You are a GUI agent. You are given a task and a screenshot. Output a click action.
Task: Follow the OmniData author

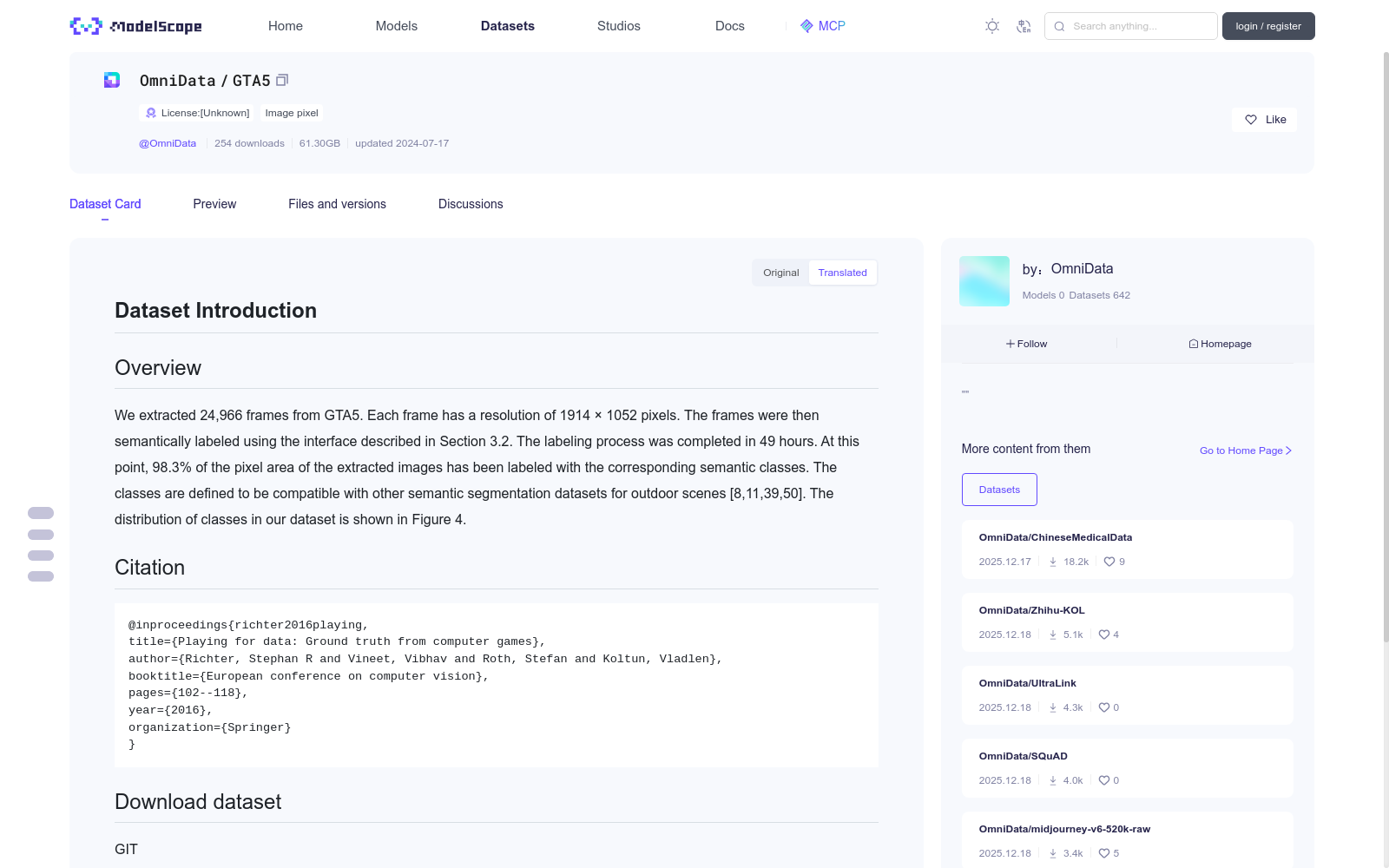[1027, 344]
